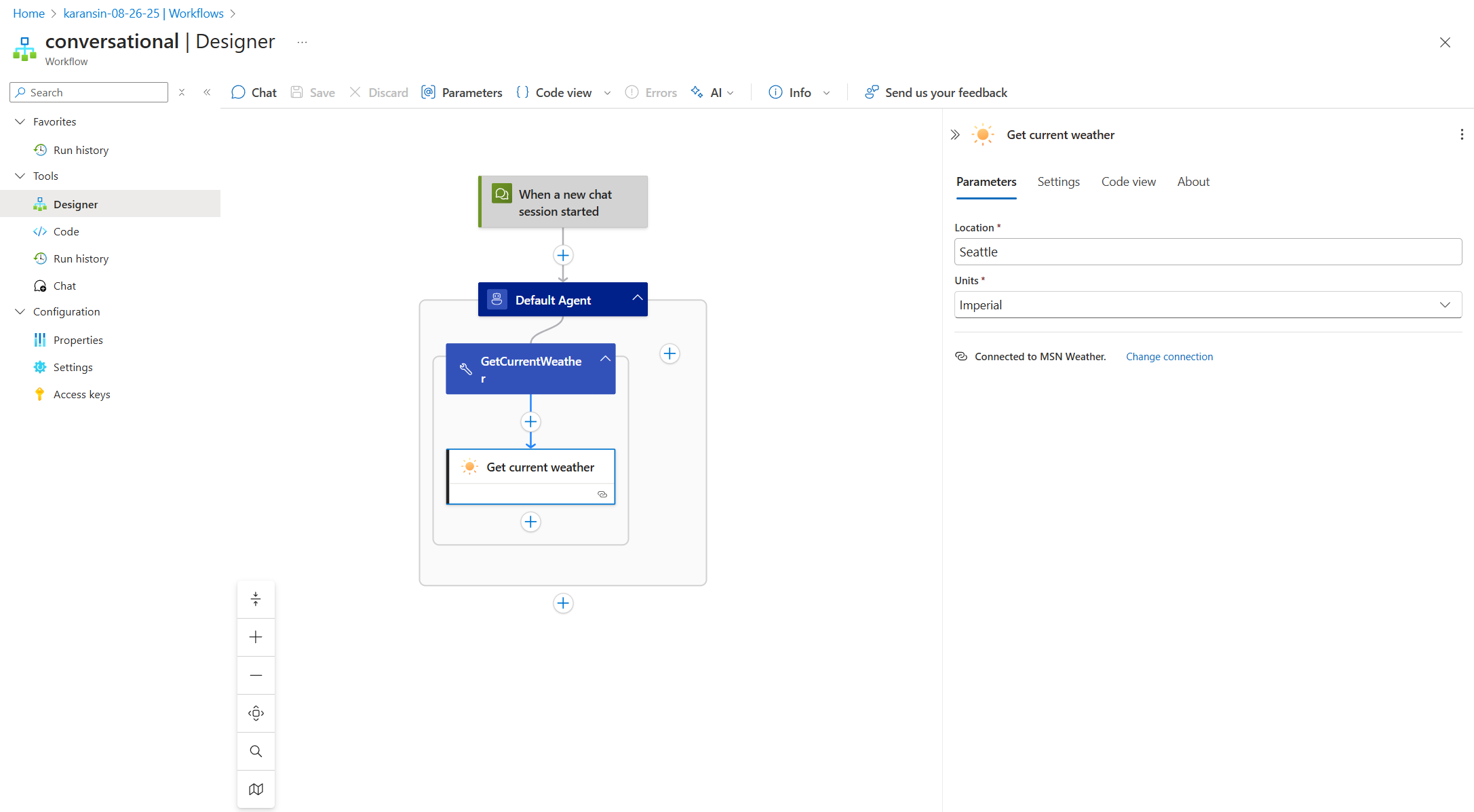Collapse the left navigation sidebar

coord(207,92)
